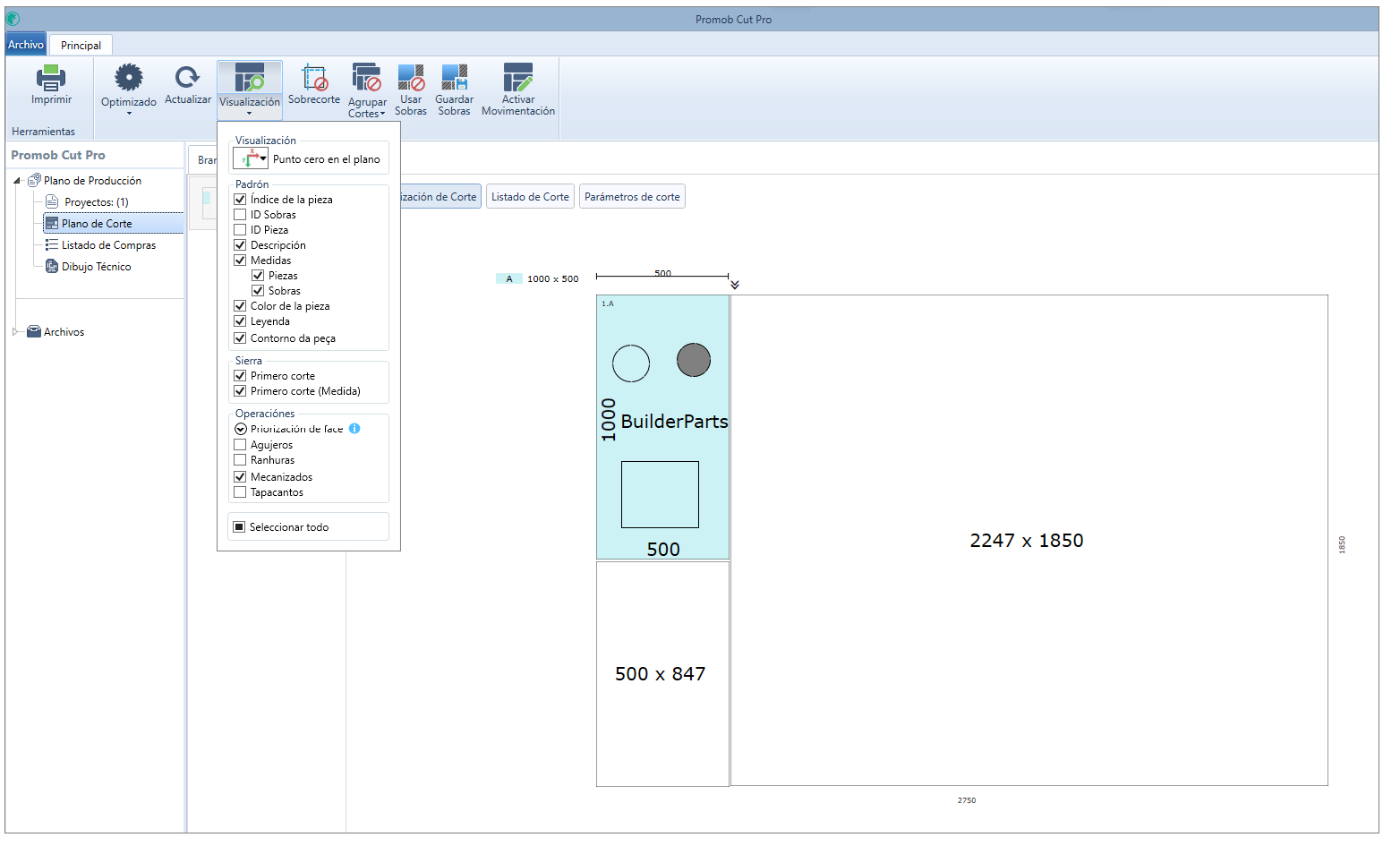
Task: Uncheck the Mecanizados checkbox
Action: coord(240,477)
